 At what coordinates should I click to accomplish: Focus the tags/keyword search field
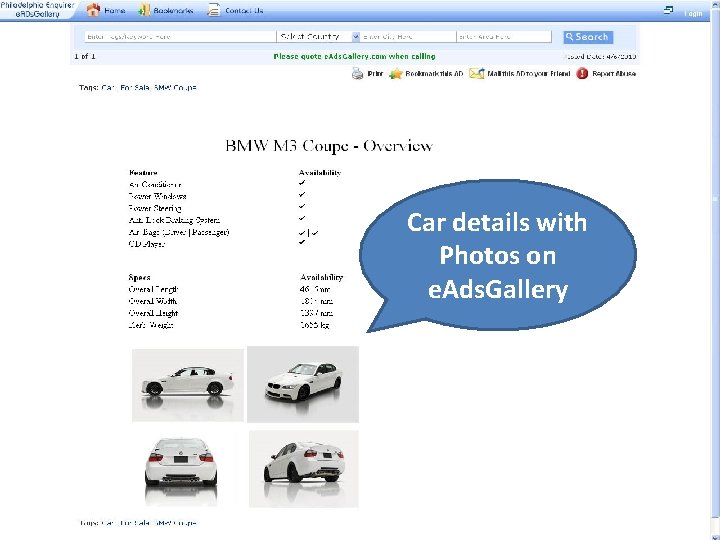click(x=180, y=36)
